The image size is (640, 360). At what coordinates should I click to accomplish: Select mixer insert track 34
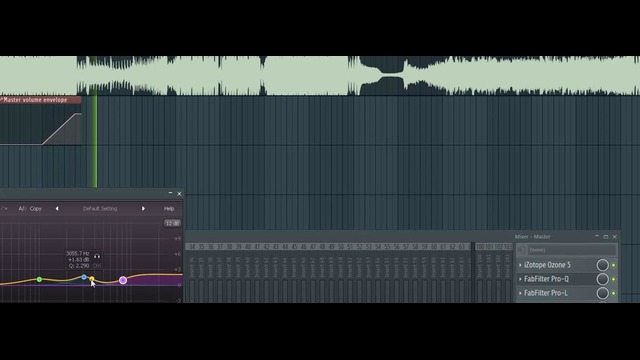(x=192, y=247)
